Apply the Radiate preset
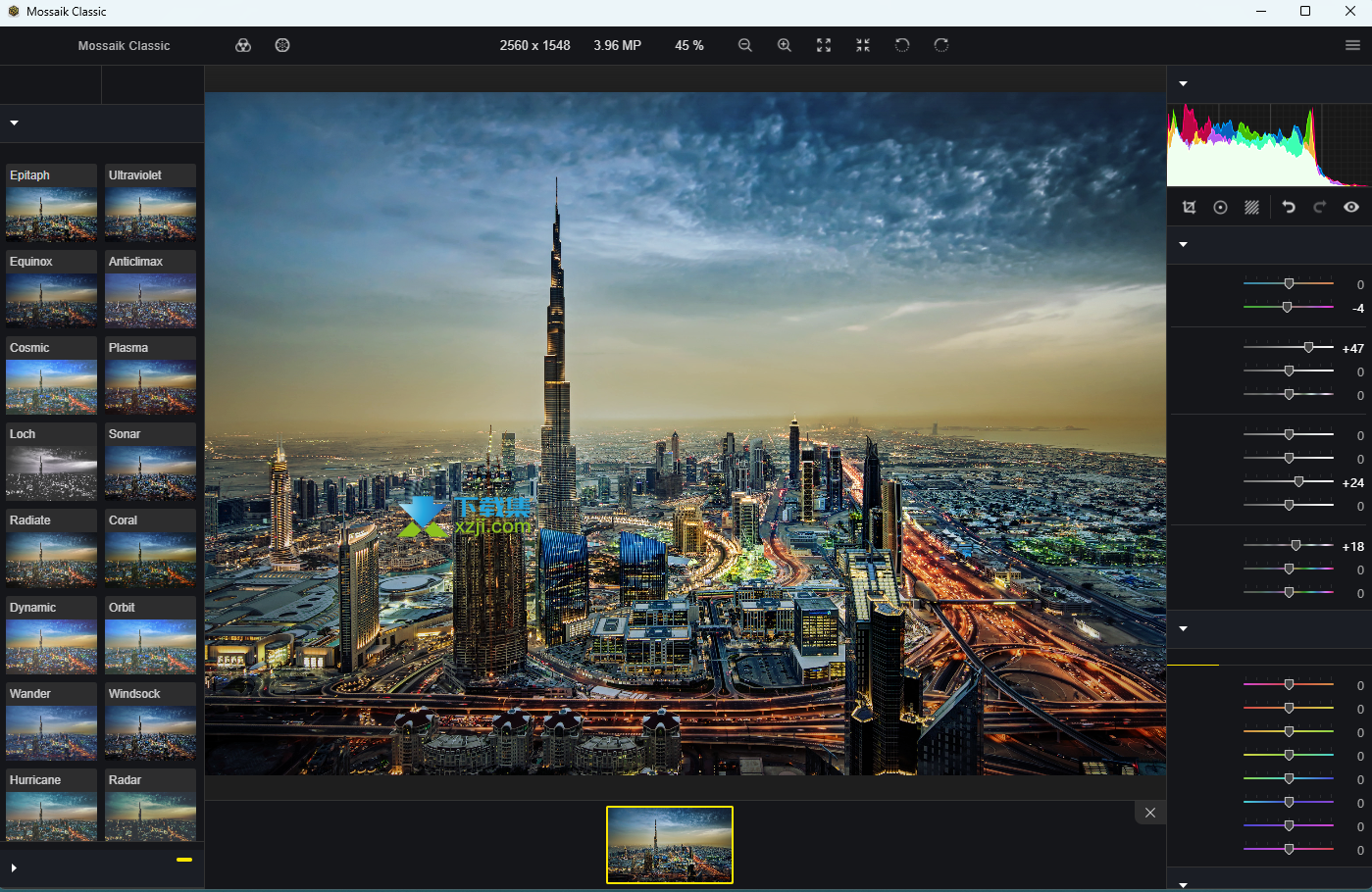 click(51, 548)
